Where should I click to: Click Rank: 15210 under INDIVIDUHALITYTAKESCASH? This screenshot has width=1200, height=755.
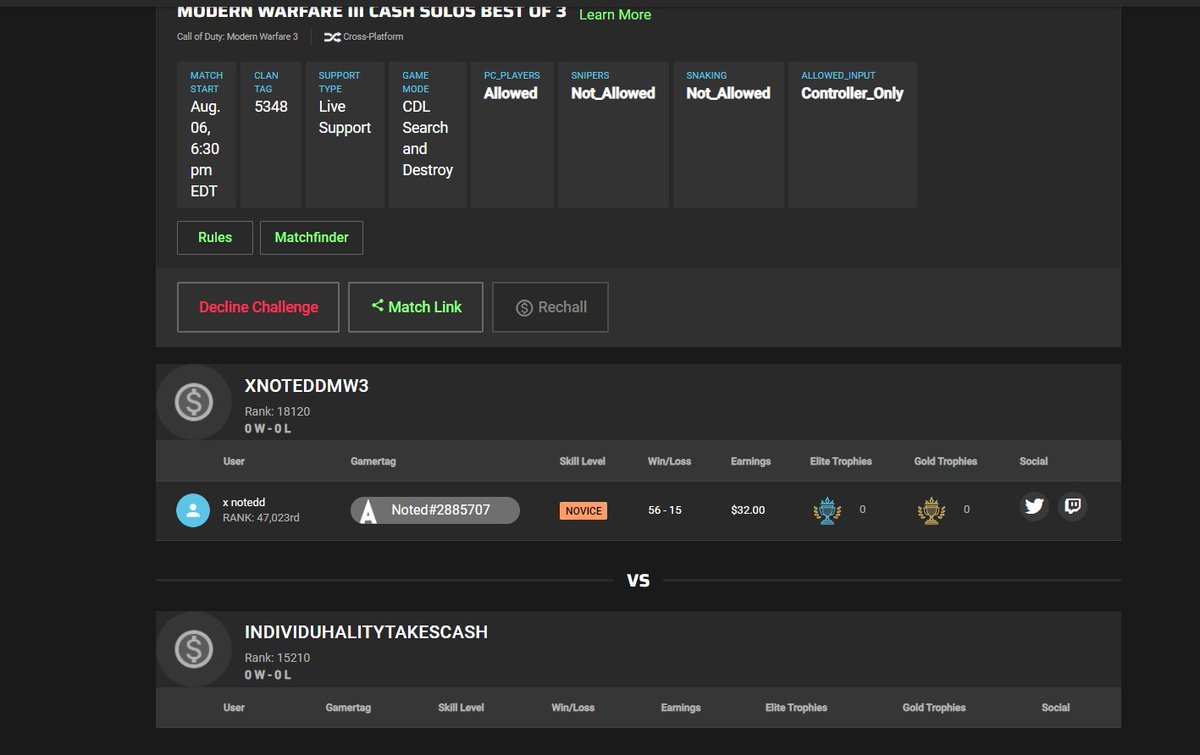[x=277, y=658]
